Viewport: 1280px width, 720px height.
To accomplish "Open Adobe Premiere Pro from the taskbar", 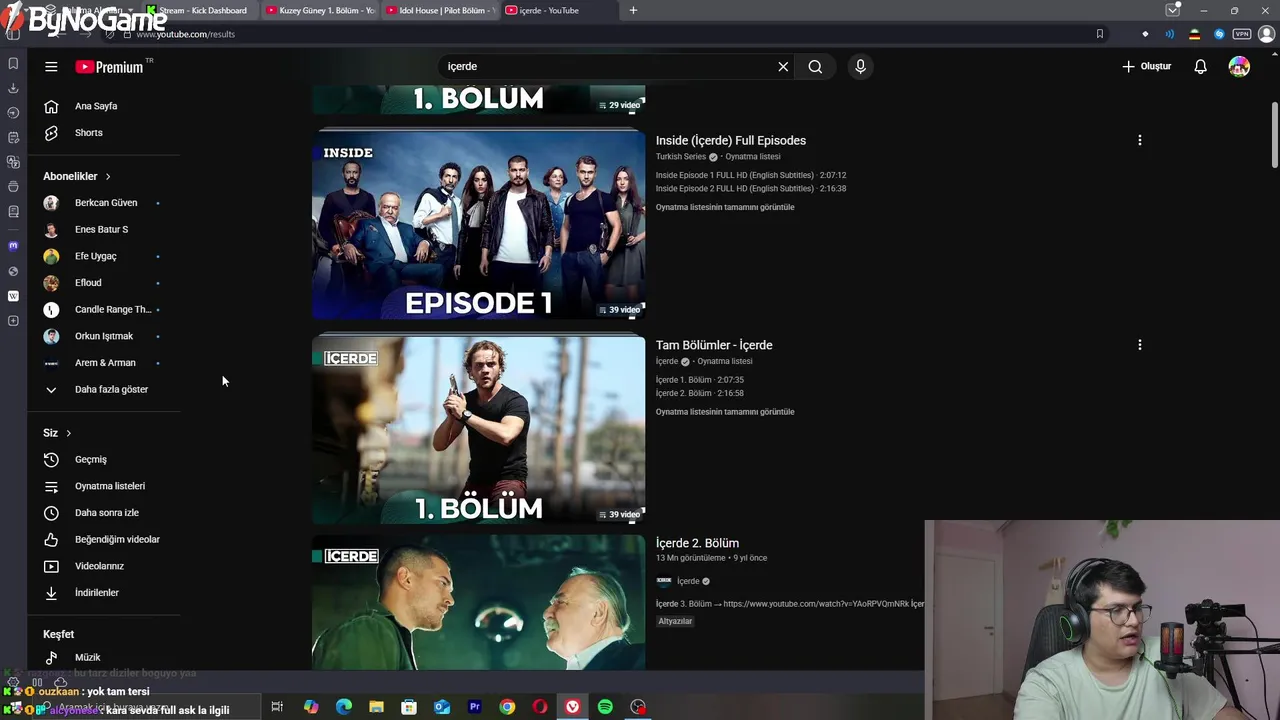I will click(x=474, y=707).
